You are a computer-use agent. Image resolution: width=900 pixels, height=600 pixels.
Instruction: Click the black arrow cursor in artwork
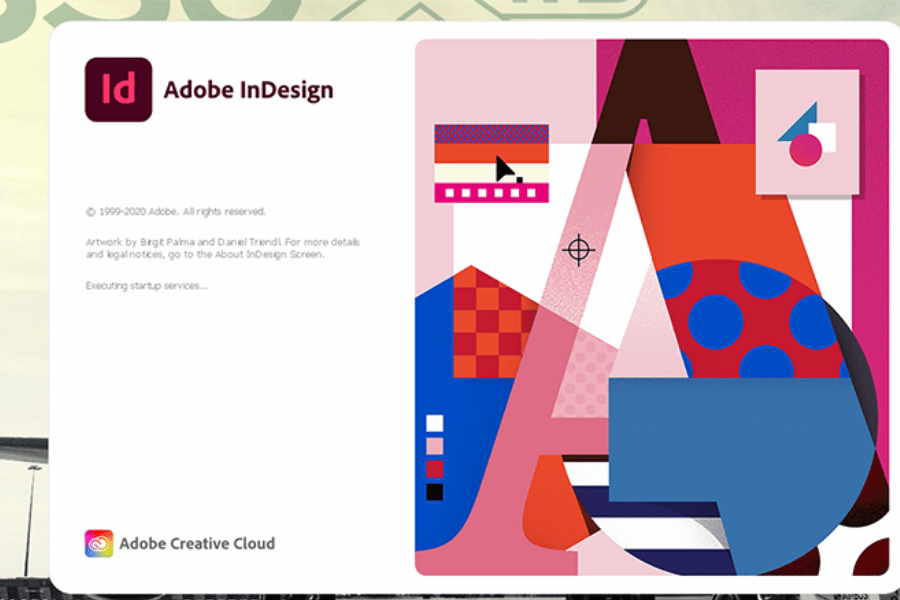507,169
